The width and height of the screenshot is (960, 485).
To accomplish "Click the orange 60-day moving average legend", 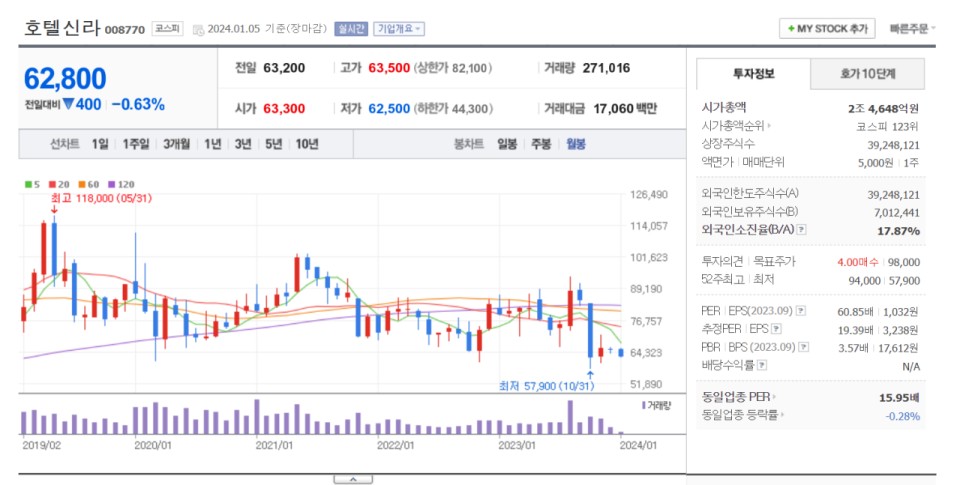I will pyautogui.click(x=89, y=184).
